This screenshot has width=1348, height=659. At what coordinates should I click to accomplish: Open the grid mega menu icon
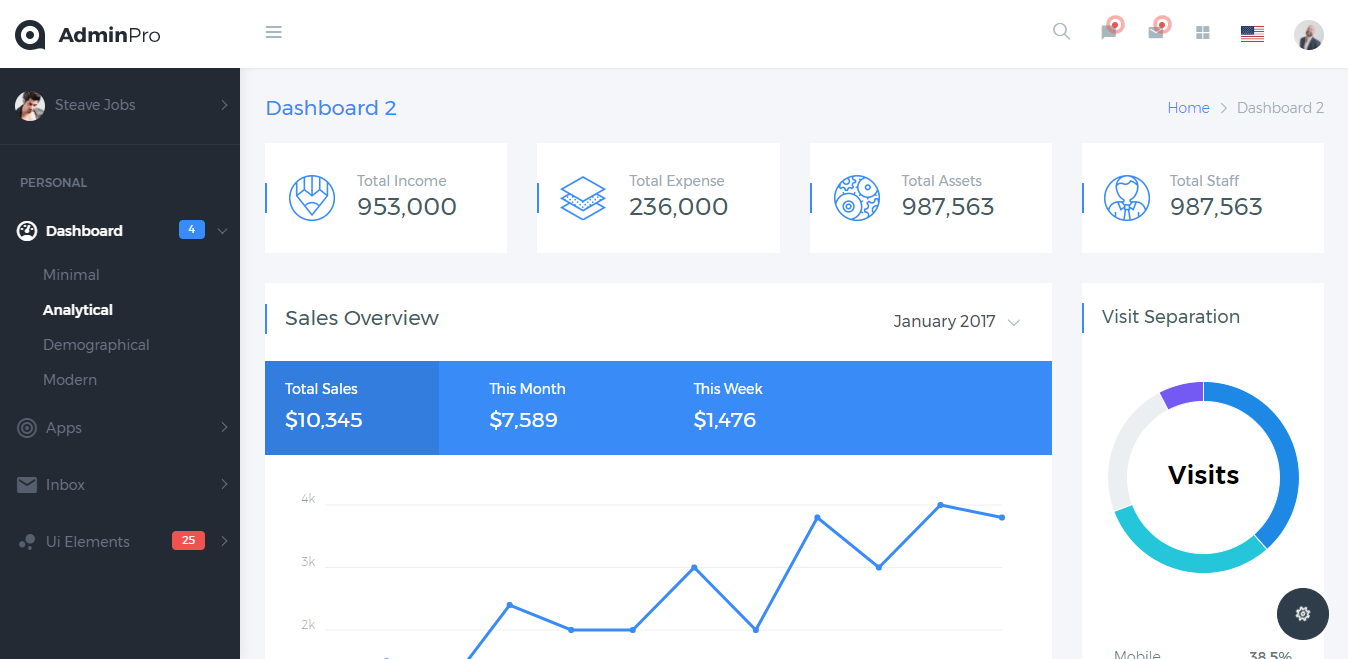coord(1203,33)
